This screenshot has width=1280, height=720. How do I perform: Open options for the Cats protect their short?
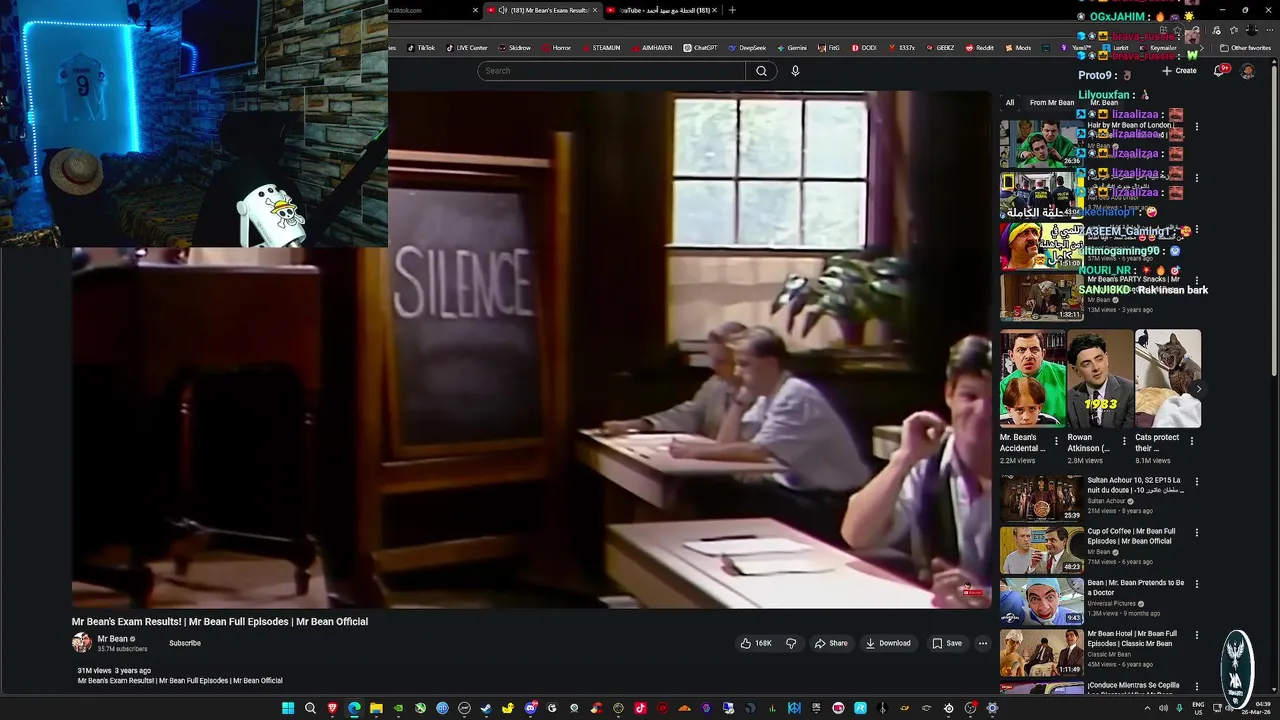tap(1191, 440)
